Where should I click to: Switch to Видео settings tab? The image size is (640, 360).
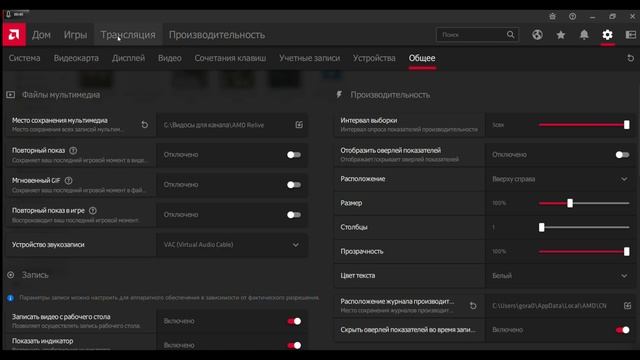pos(169,58)
